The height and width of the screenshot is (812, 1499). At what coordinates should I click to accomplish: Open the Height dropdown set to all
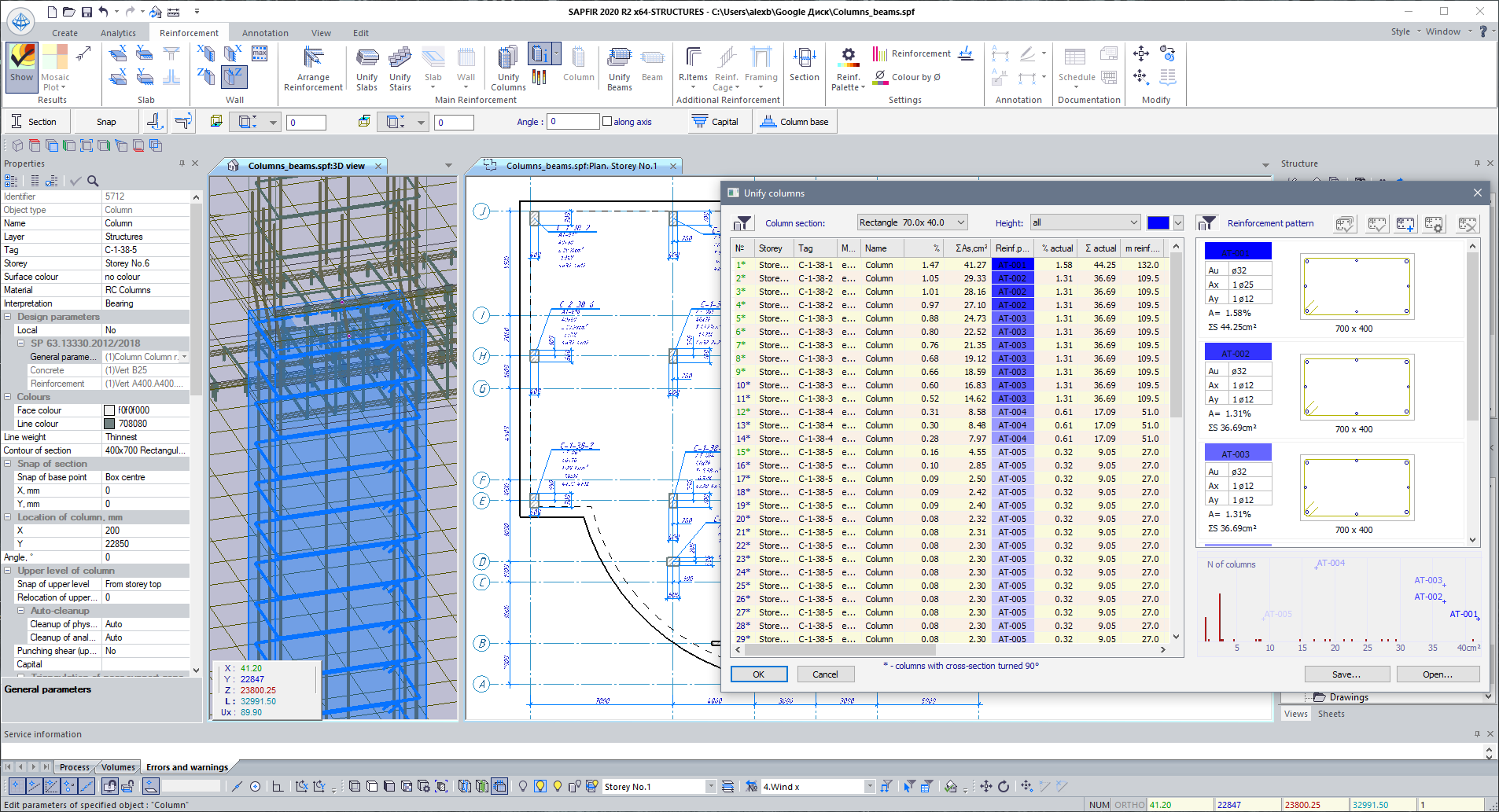(x=1084, y=222)
